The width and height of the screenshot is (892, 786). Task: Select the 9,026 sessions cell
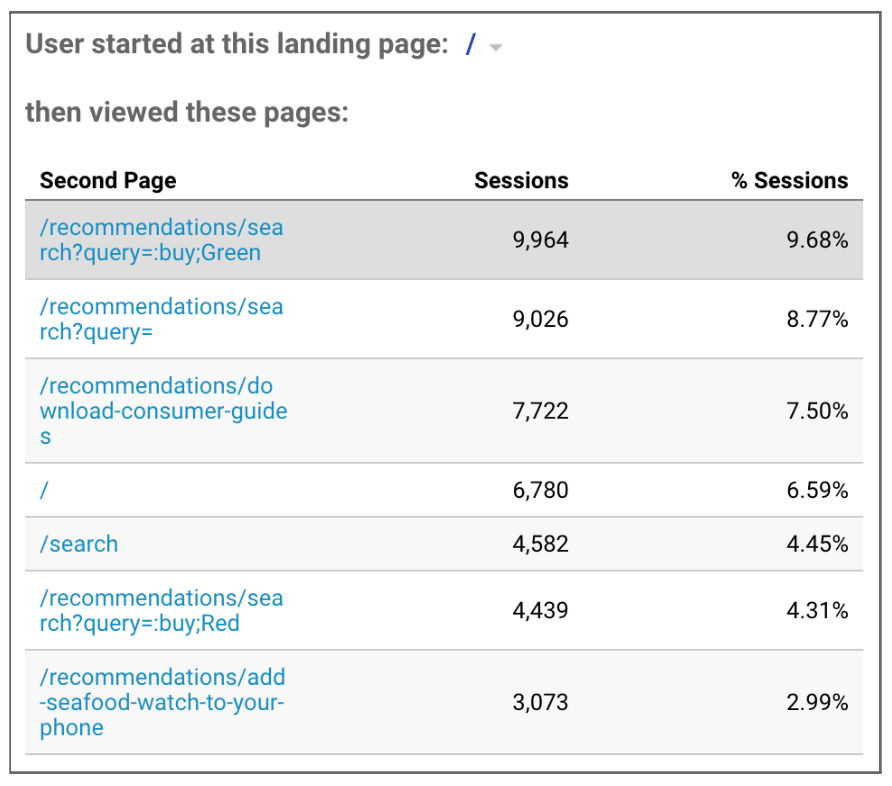point(540,319)
